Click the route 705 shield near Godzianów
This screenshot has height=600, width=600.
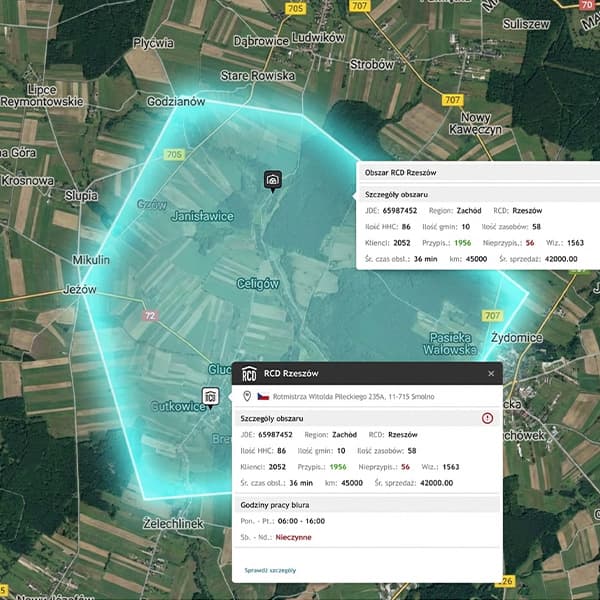[x=175, y=155]
